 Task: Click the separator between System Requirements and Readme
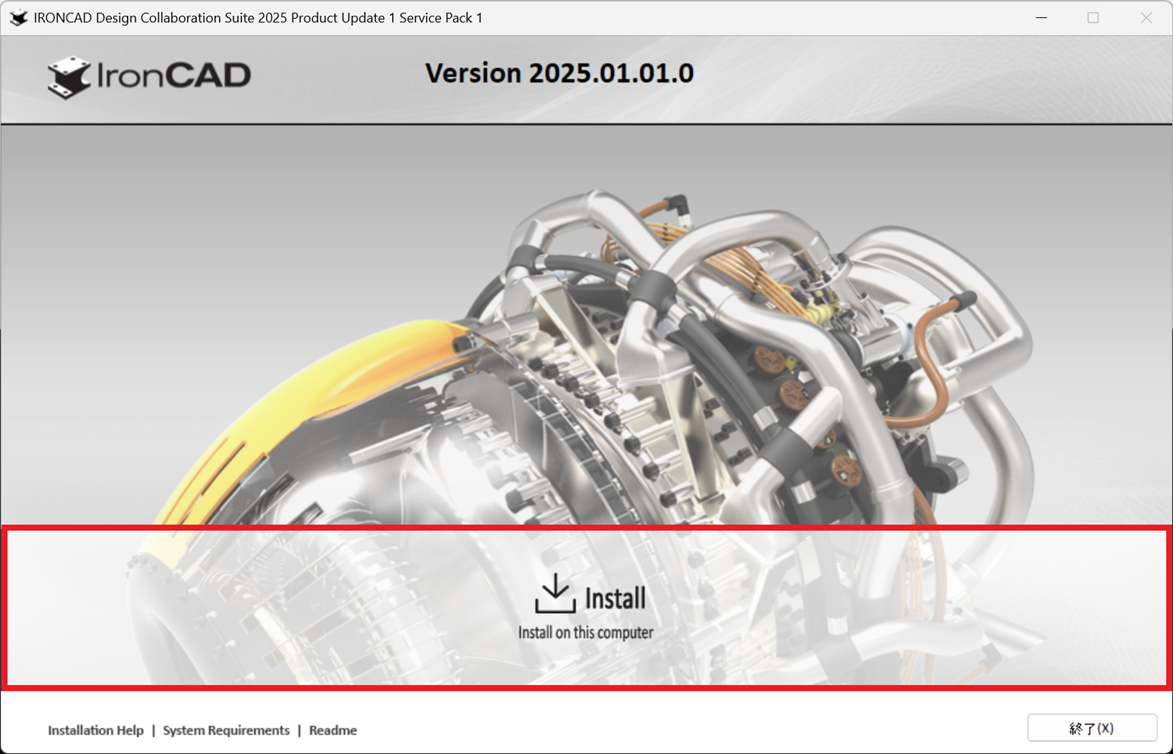pos(299,730)
